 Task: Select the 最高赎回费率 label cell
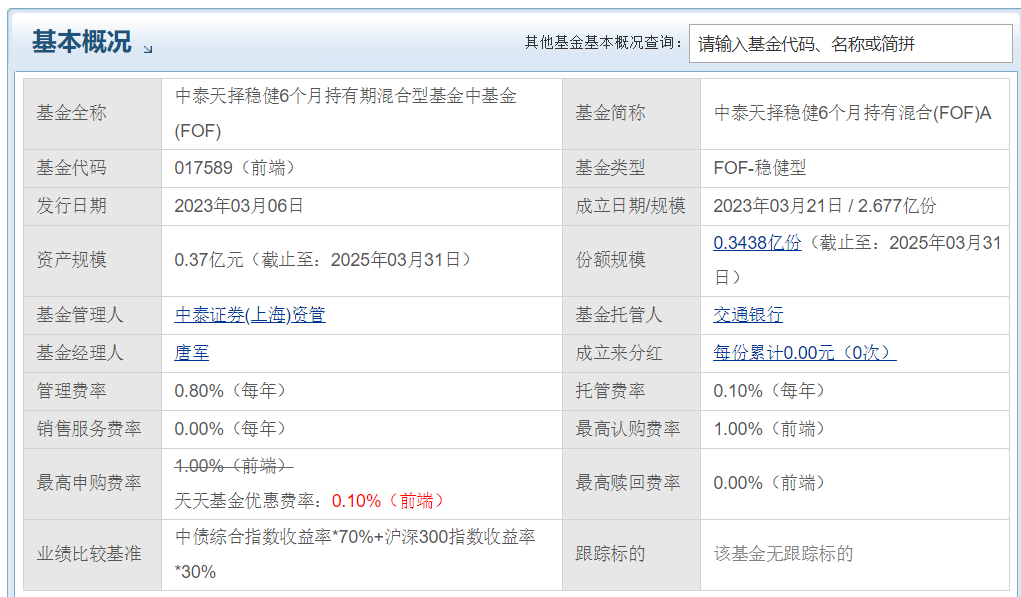point(632,484)
